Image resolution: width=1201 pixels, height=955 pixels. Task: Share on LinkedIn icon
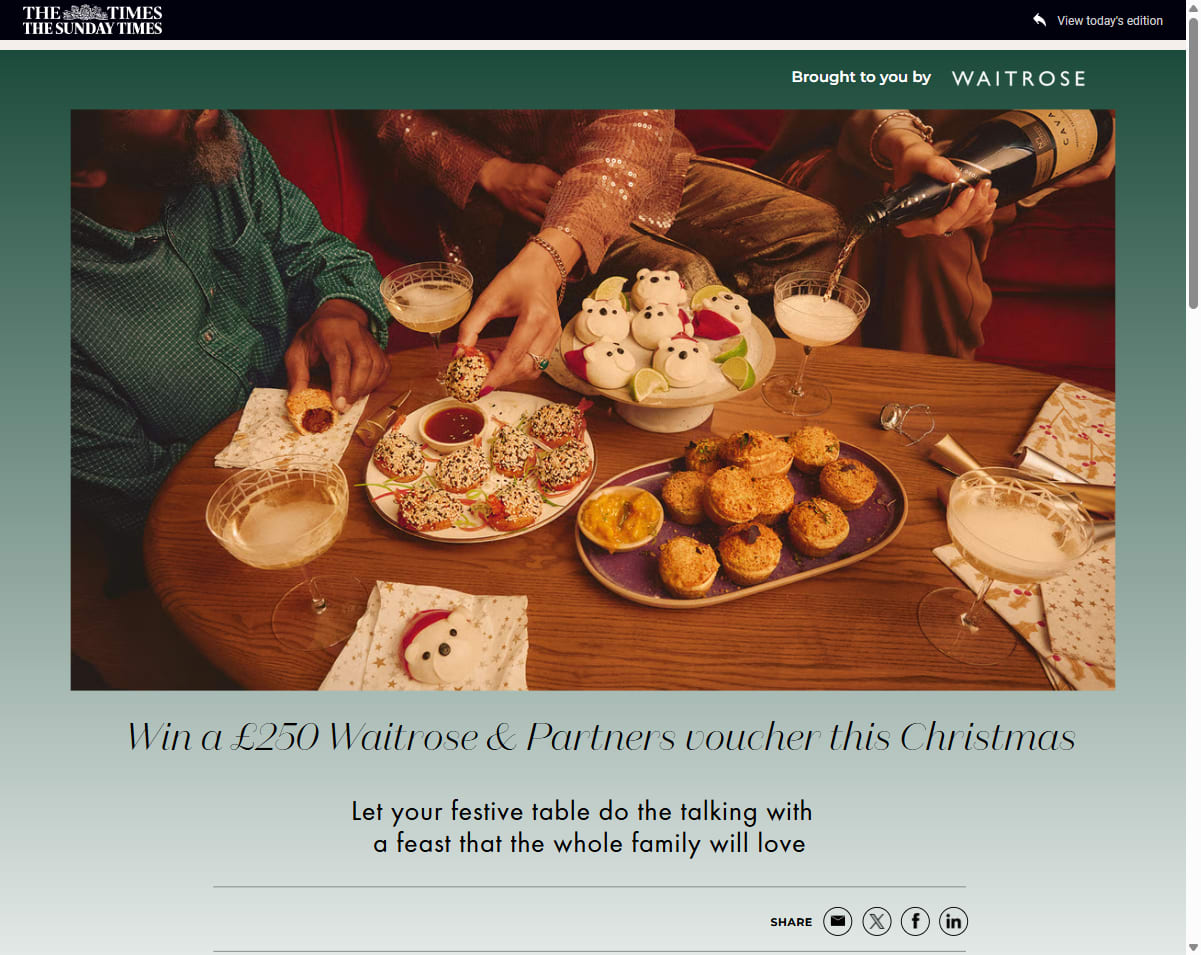point(953,921)
